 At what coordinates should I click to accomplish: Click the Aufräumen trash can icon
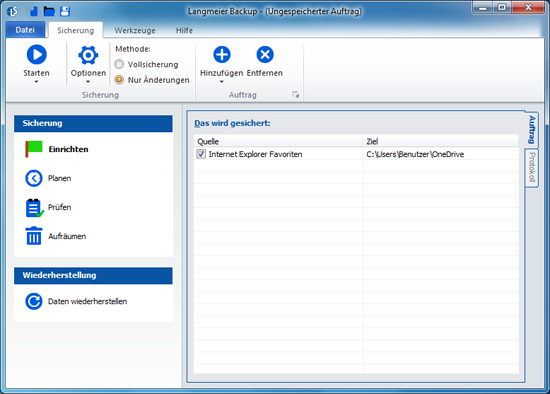coord(34,236)
